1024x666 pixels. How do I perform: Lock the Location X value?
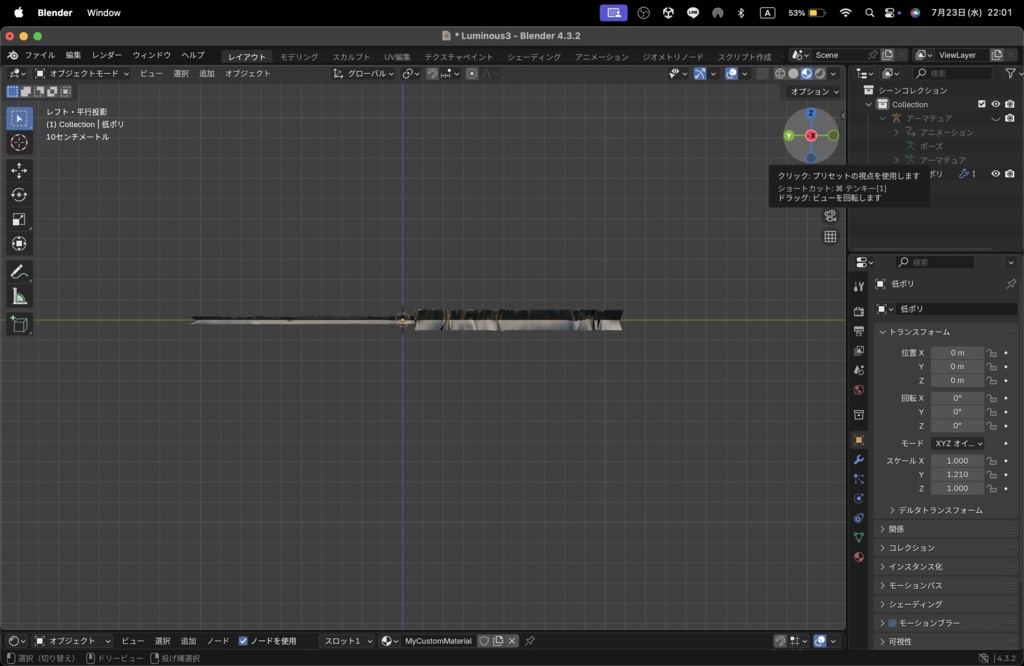pos(992,353)
